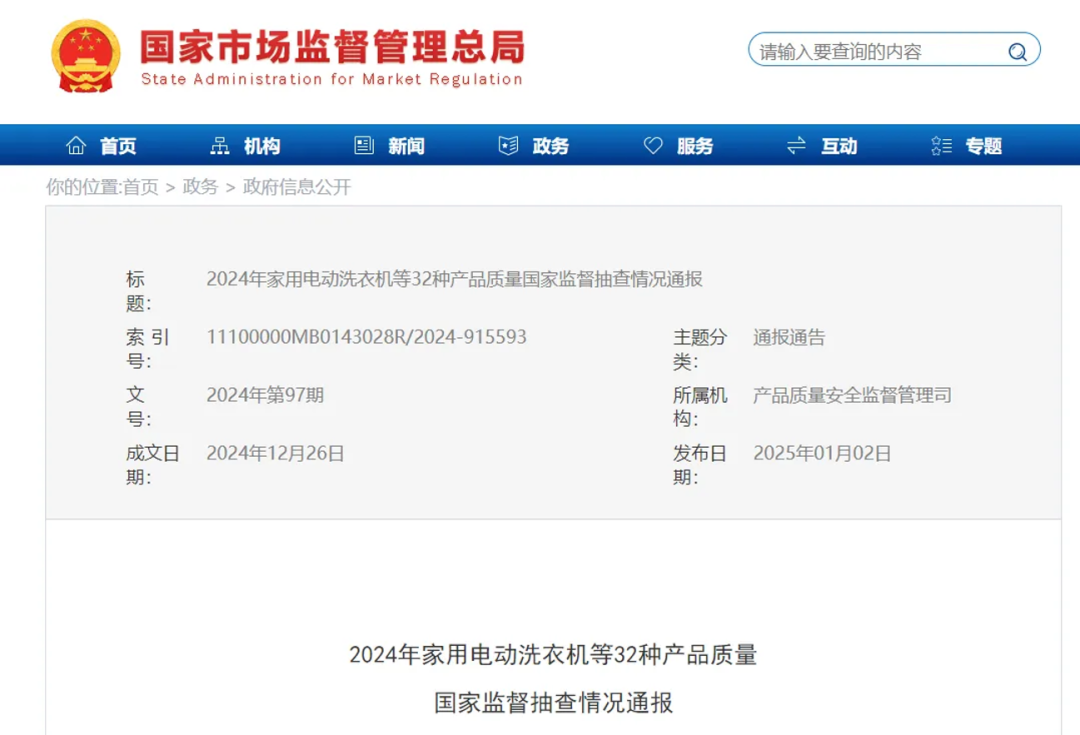The height and width of the screenshot is (735, 1080).
Task: Click the magnifier search icon
Action: (x=1017, y=52)
